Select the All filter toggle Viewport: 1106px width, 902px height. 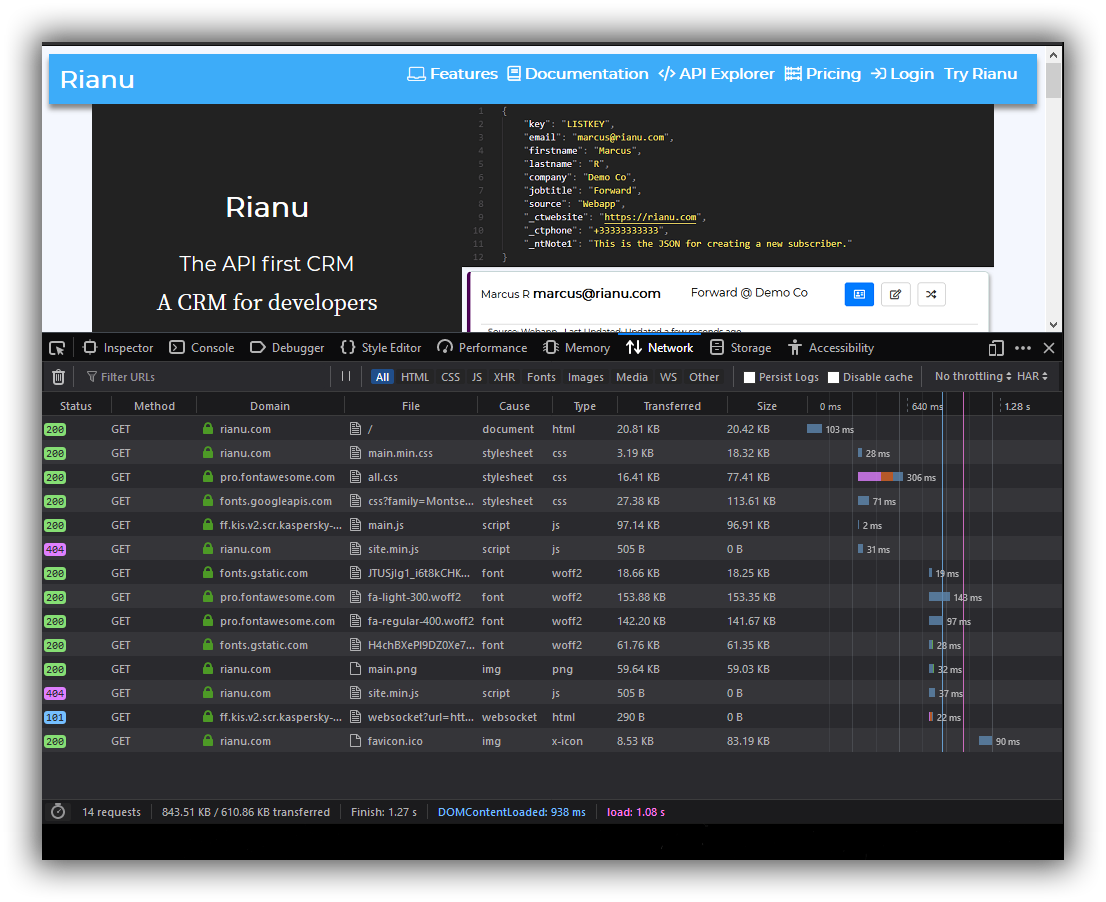382,377
